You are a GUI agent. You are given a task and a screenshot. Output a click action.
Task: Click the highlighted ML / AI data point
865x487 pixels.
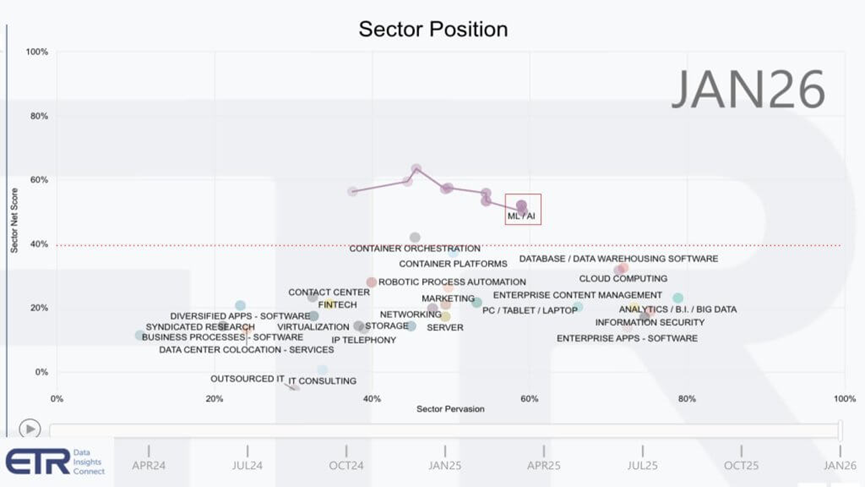(x=521, y=206)
